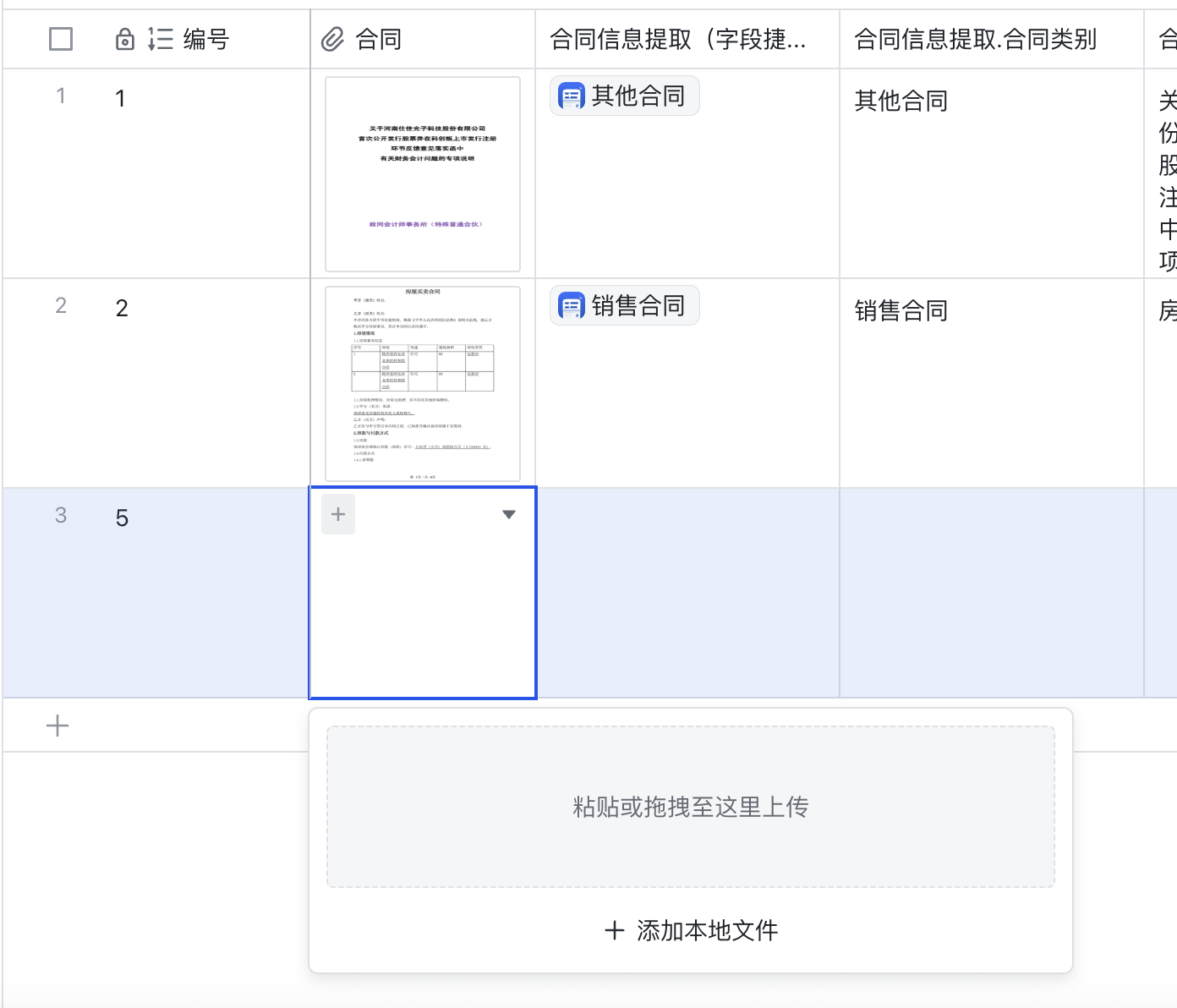1177x1008 pixels.
Task: Click the 粘贴或拖拽至这里上传 drop zone
Action: click(x=691, y=807)
